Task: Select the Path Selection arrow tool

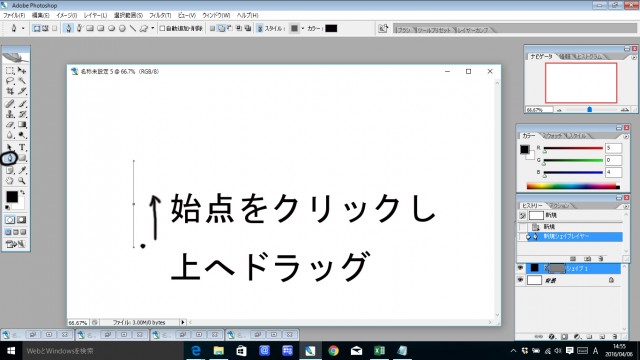Action: point(10,147)
